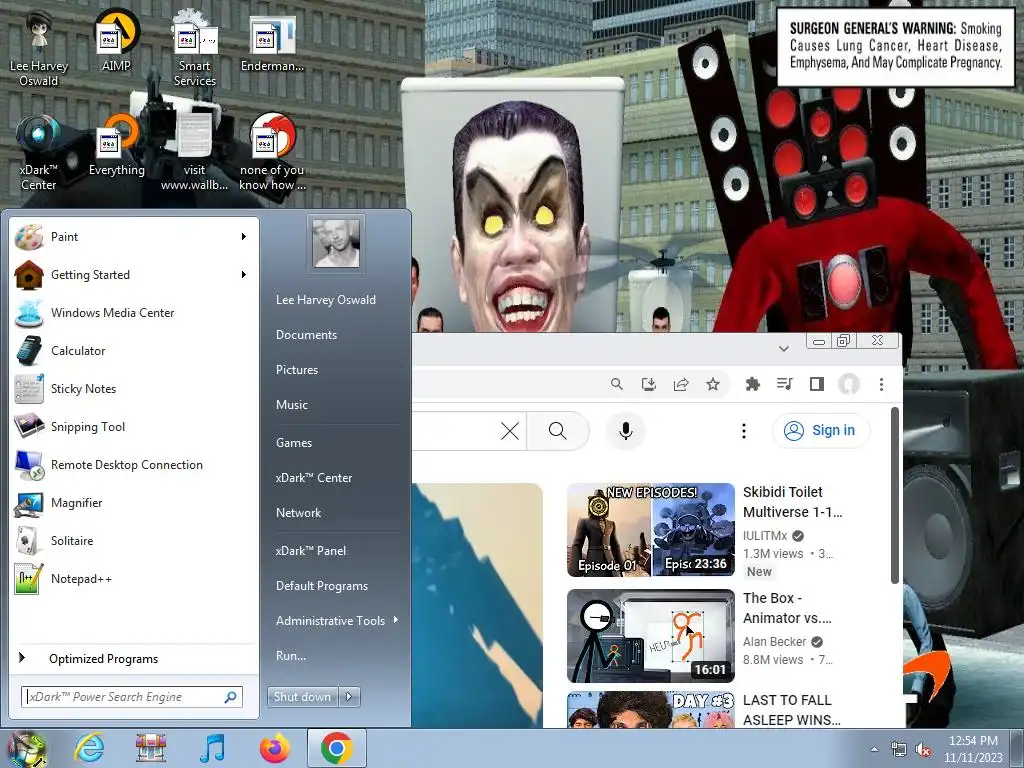Open Sticky Notes
The height and width of the screenshot is (768, 1024).
(x=134, y=389)
